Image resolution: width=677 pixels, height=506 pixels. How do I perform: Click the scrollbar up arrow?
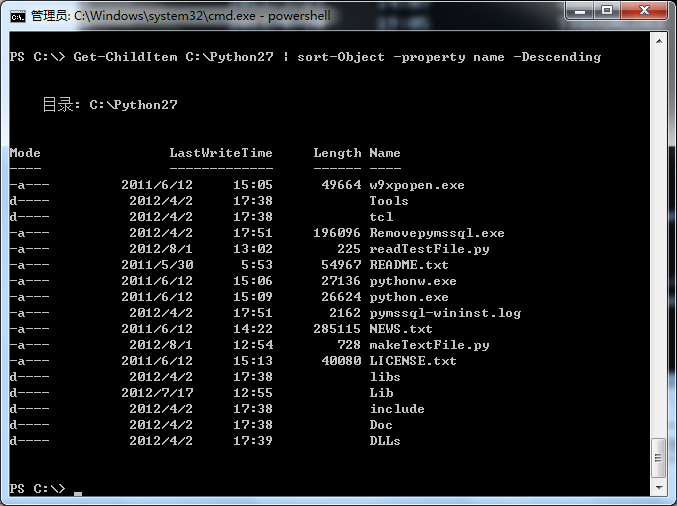(659, 41)
